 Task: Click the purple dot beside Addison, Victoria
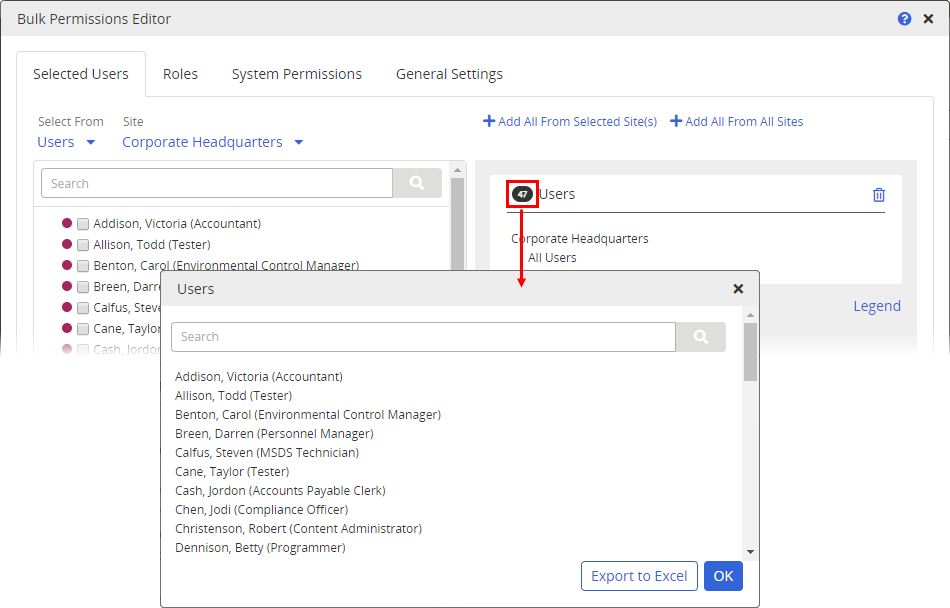click(x=67, y=224)
